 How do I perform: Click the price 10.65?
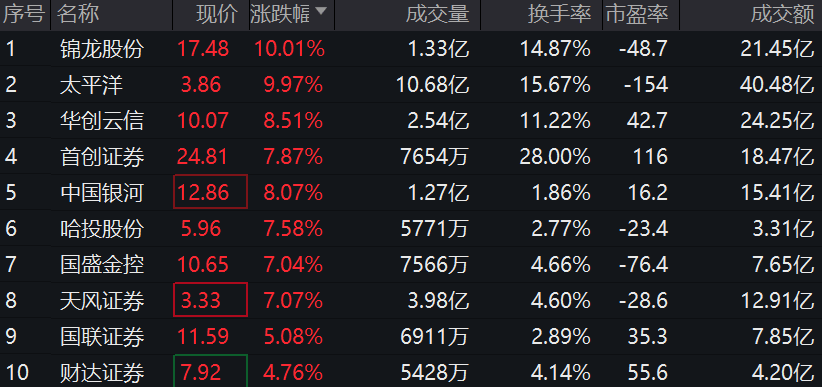point(203,265)
